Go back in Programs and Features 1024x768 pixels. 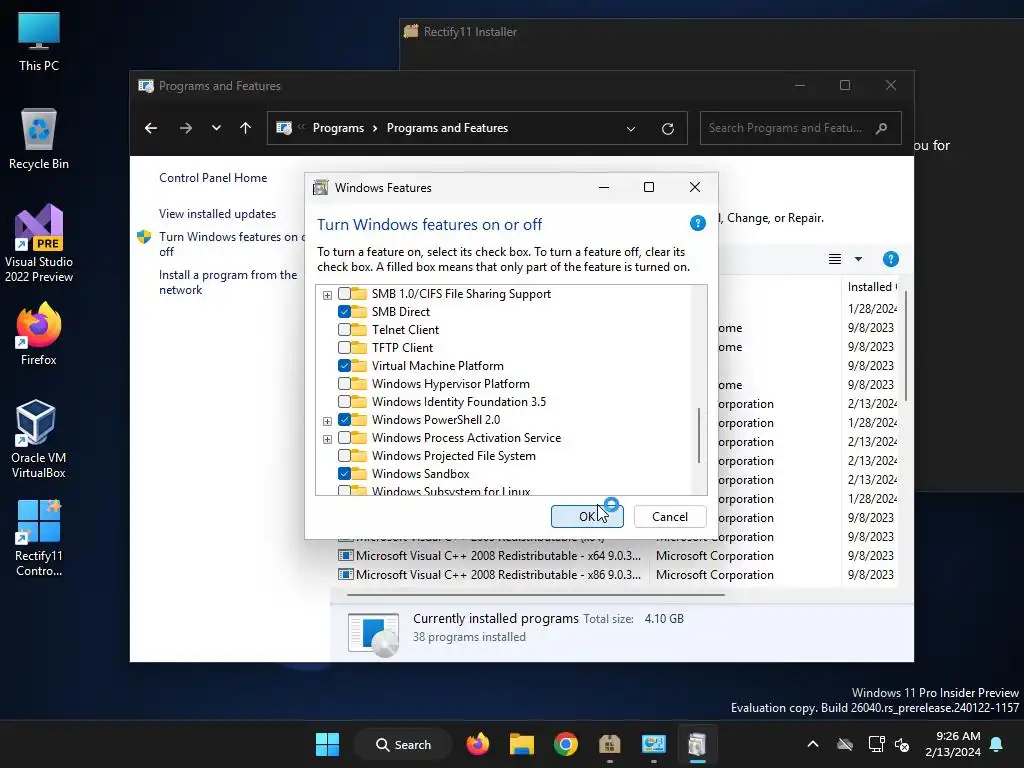(151, 128)
